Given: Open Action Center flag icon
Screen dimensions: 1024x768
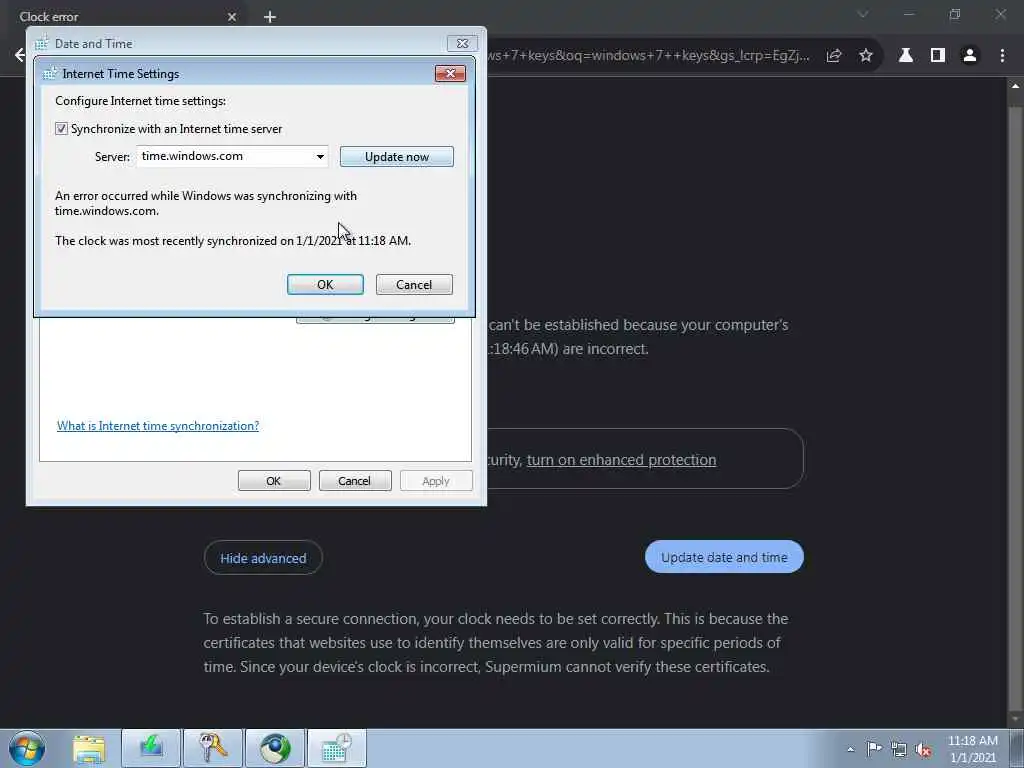Looking at the screenshot, I should click(874, 749).
